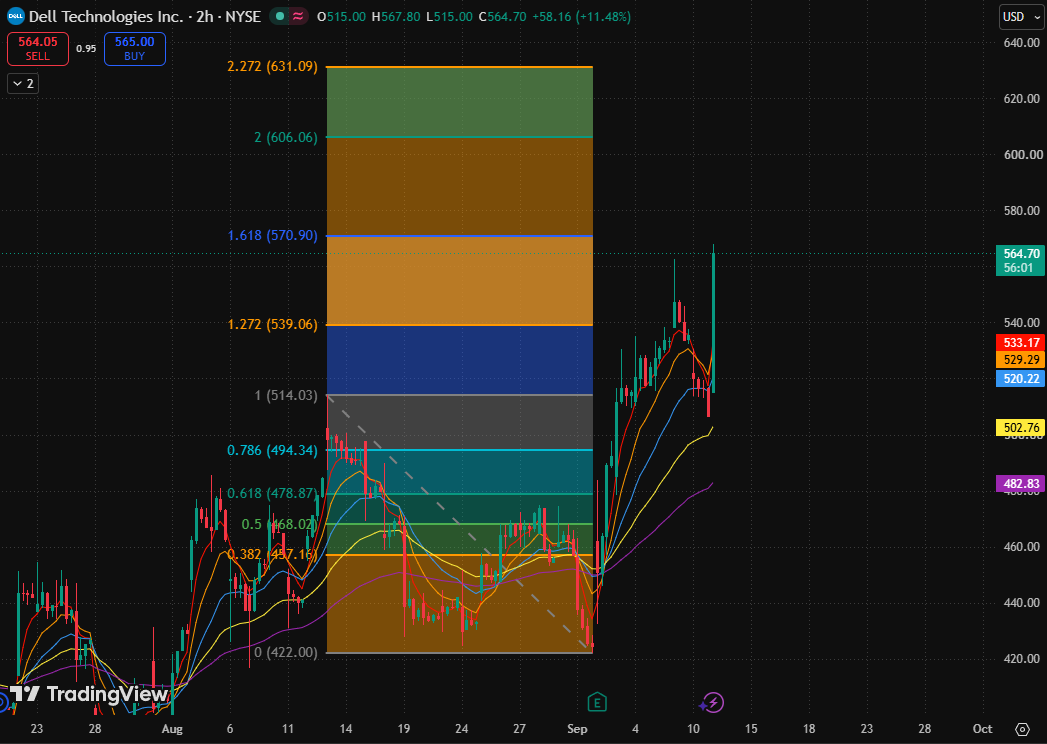The image size is (1047, 744).
Task: Click the 2h interval label in header
Action: coord(205,17)
